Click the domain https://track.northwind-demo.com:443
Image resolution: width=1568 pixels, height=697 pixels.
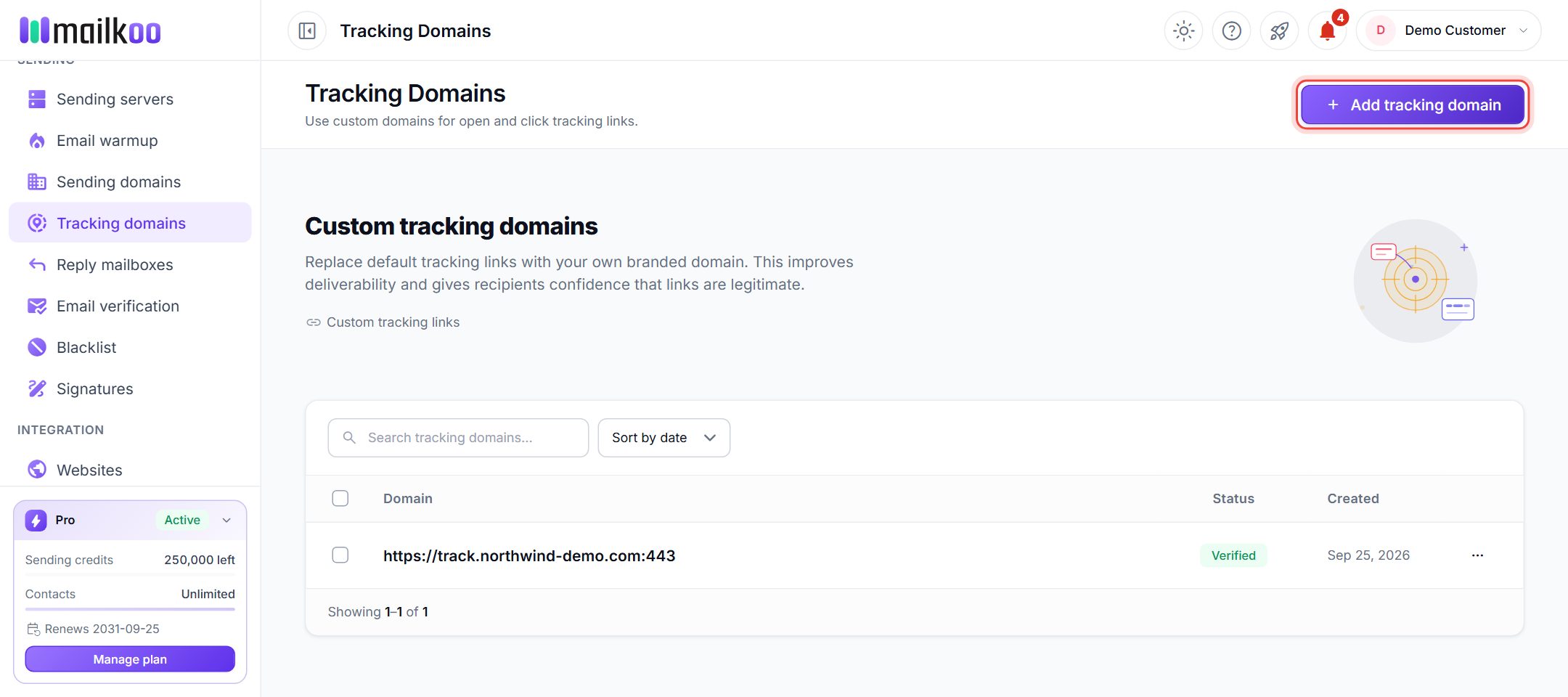point(529,556)
